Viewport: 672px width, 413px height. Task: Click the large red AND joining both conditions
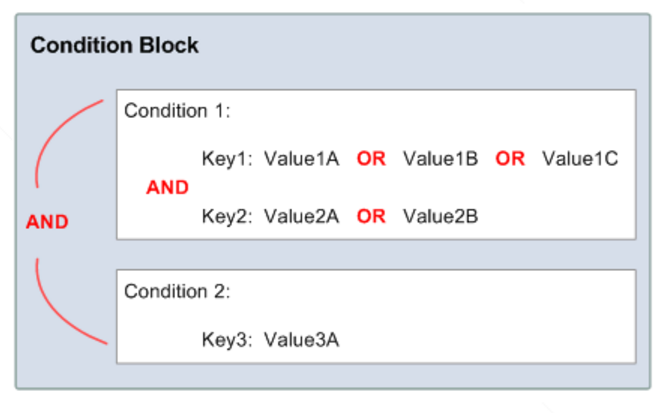point(47,222)
